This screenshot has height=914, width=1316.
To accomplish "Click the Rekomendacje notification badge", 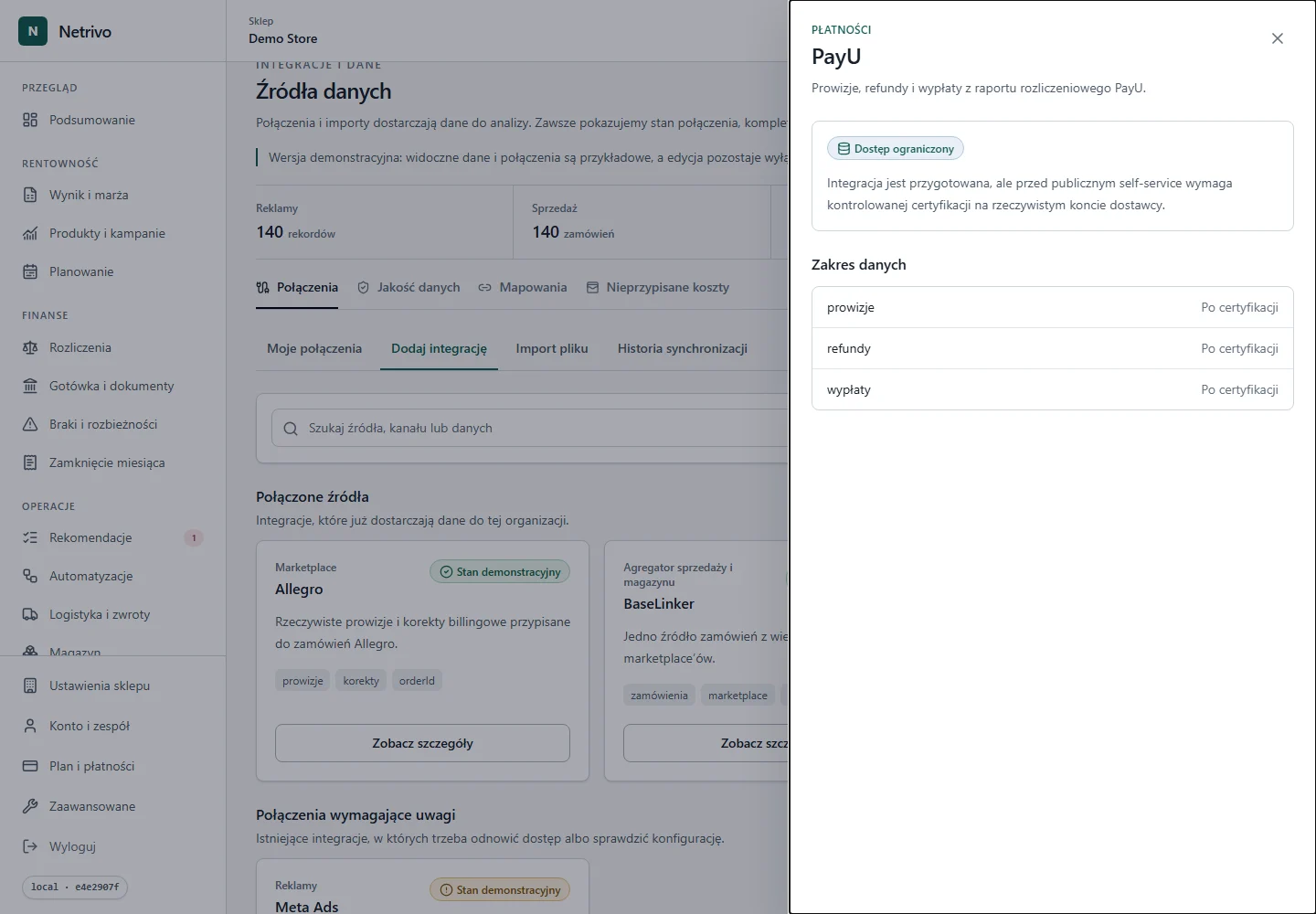I will [194, 537].
